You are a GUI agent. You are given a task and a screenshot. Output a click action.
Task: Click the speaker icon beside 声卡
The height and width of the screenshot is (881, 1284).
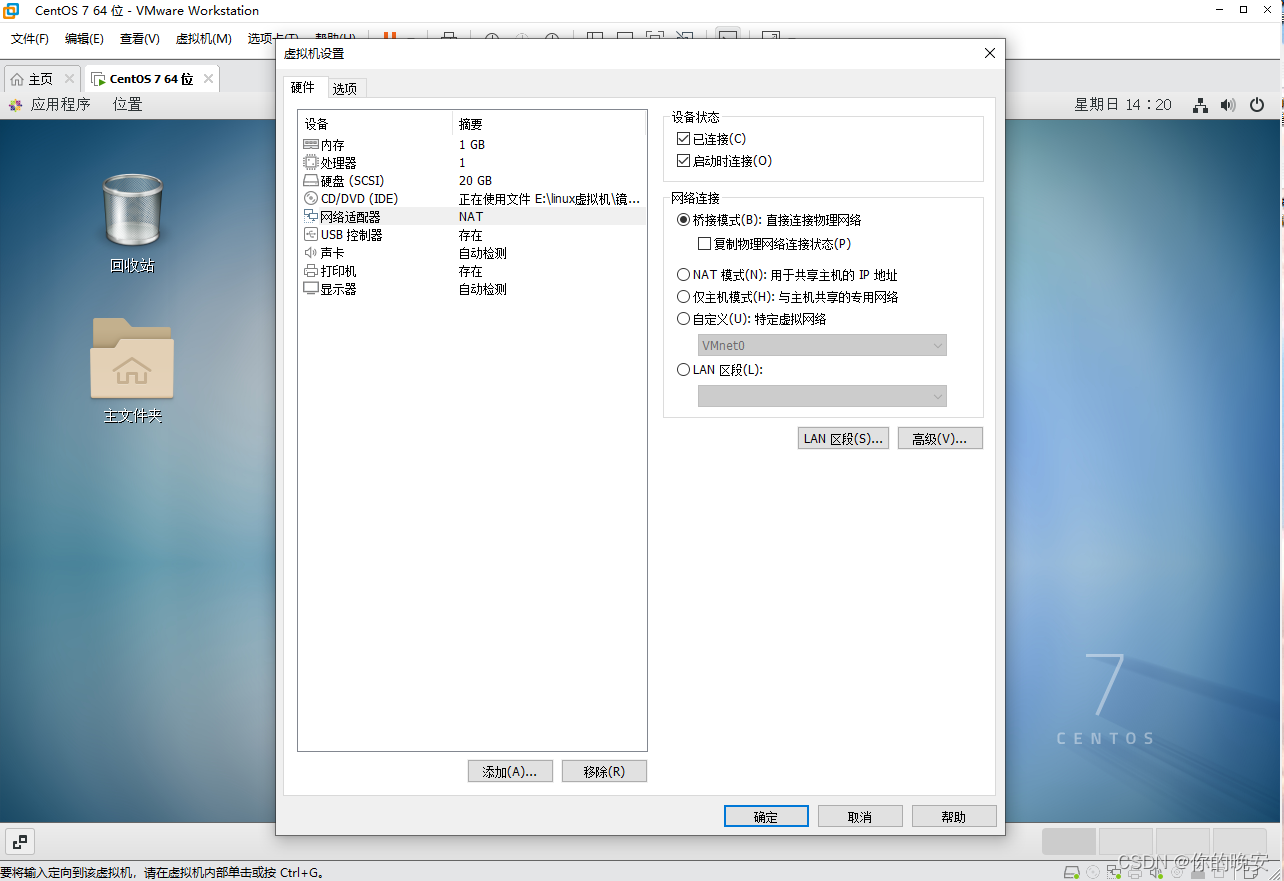click(310, 253)
